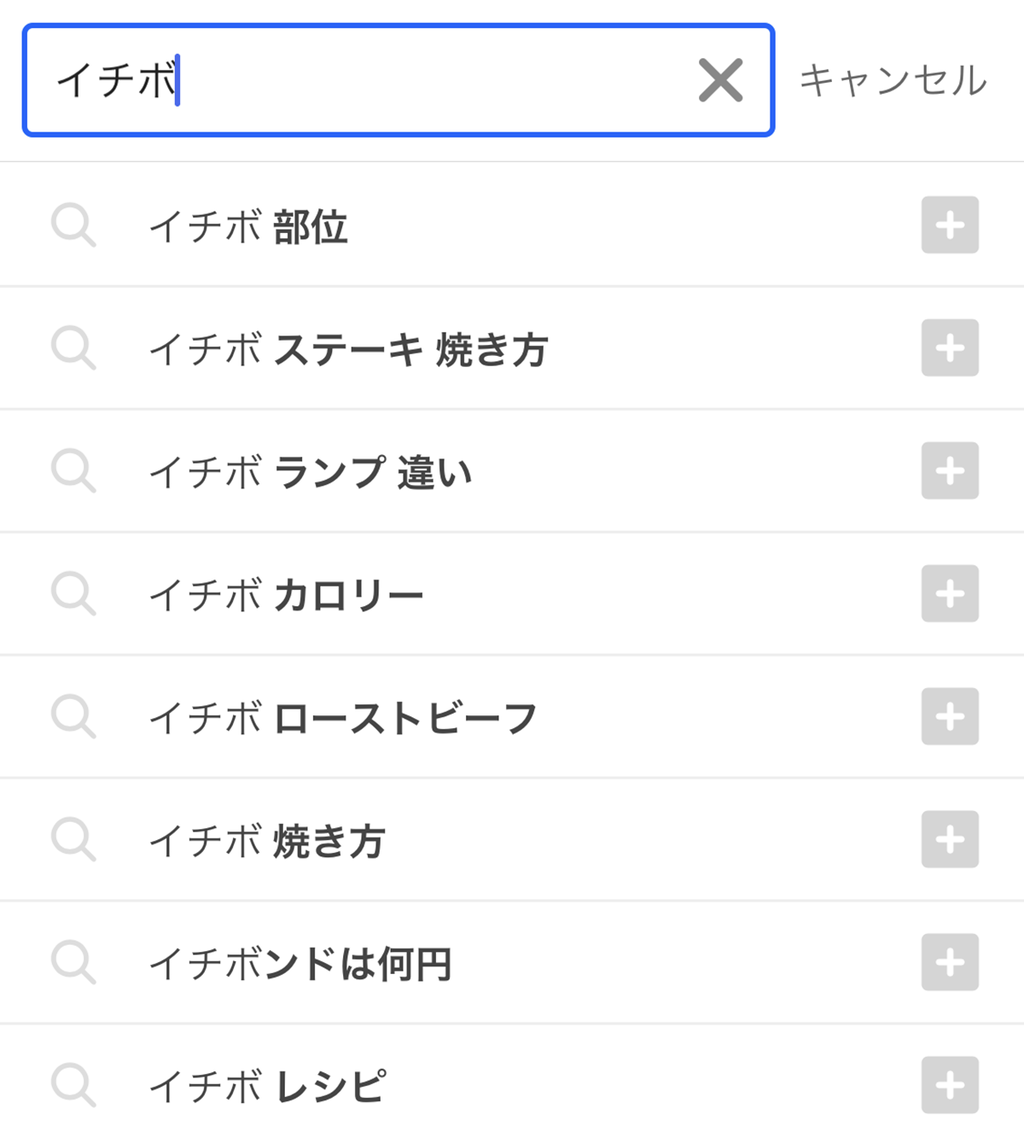Add イチボ レシピ with its plus icon
The width and height of the screenshot is (1024, 1126).
[x=949, y=1085]
